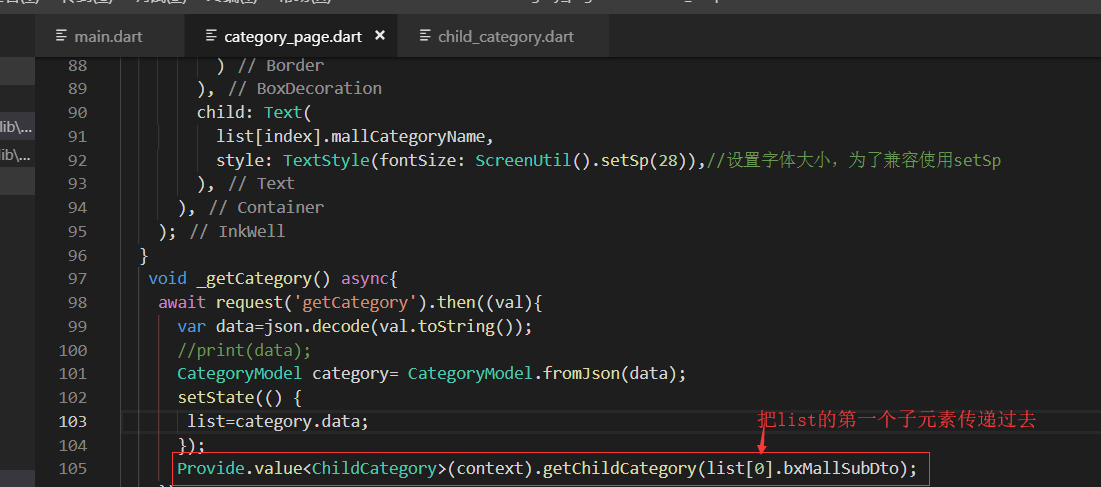Image resolution: width=1101 pixels, height=487 pixels.
Task: Click the '// BoxDecoration' comment
Action: 305,89
